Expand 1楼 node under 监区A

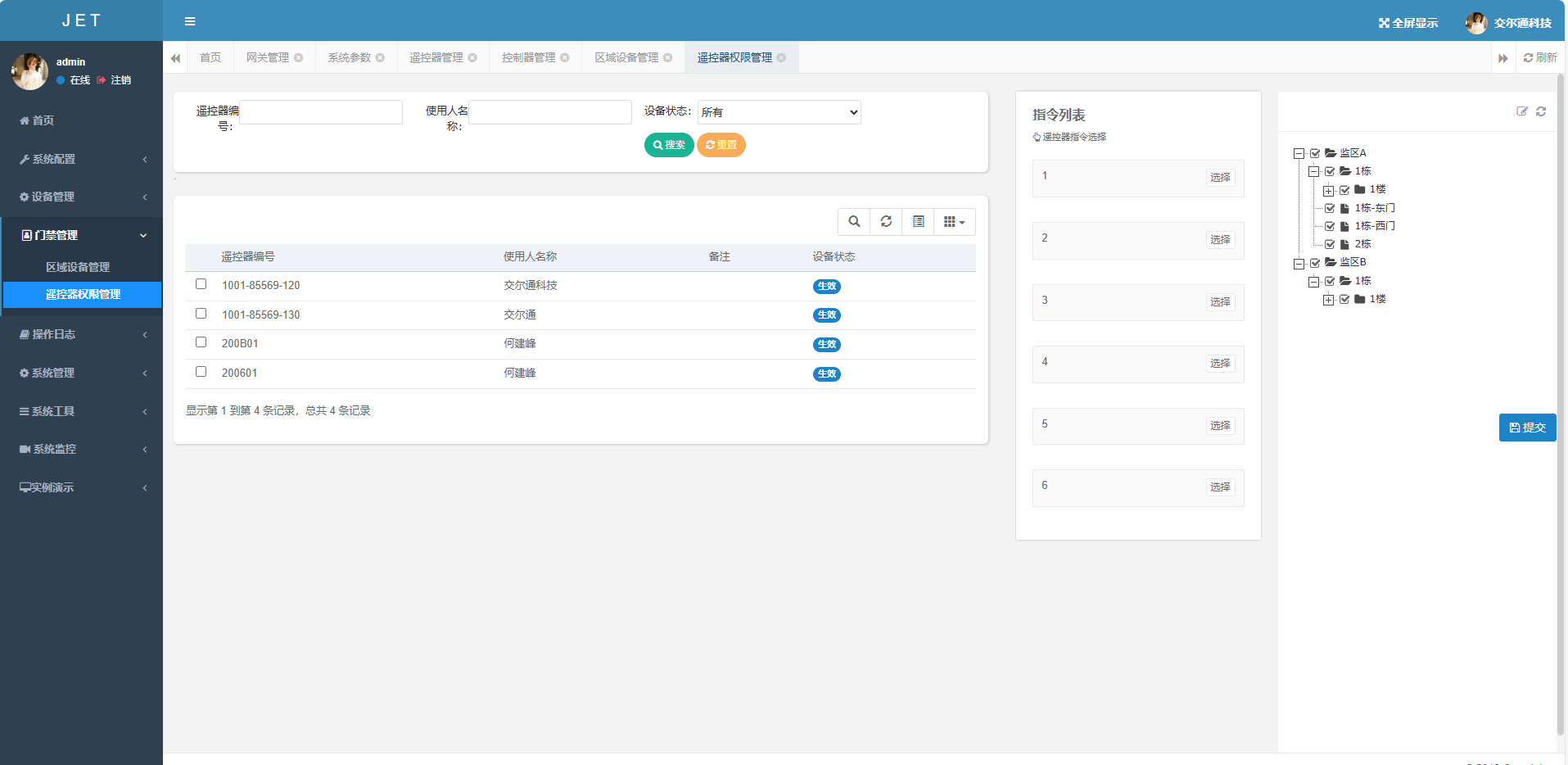(x=1328, y=190)
